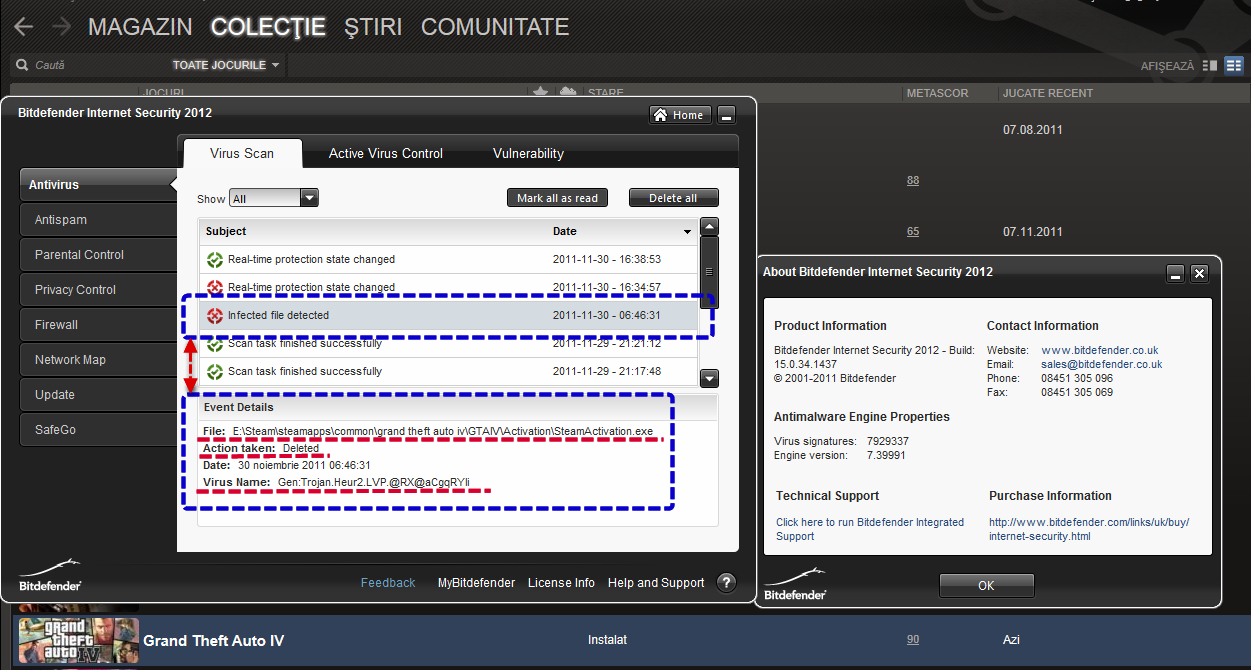Open metascore 88 link in Steam list
1251x670 pixels.
(913, 181)
